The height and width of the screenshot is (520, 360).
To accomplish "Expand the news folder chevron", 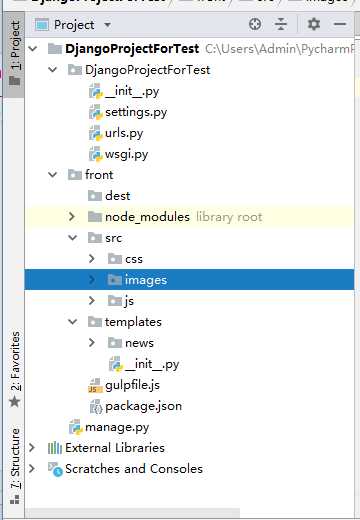I will (x=92, y=343).
